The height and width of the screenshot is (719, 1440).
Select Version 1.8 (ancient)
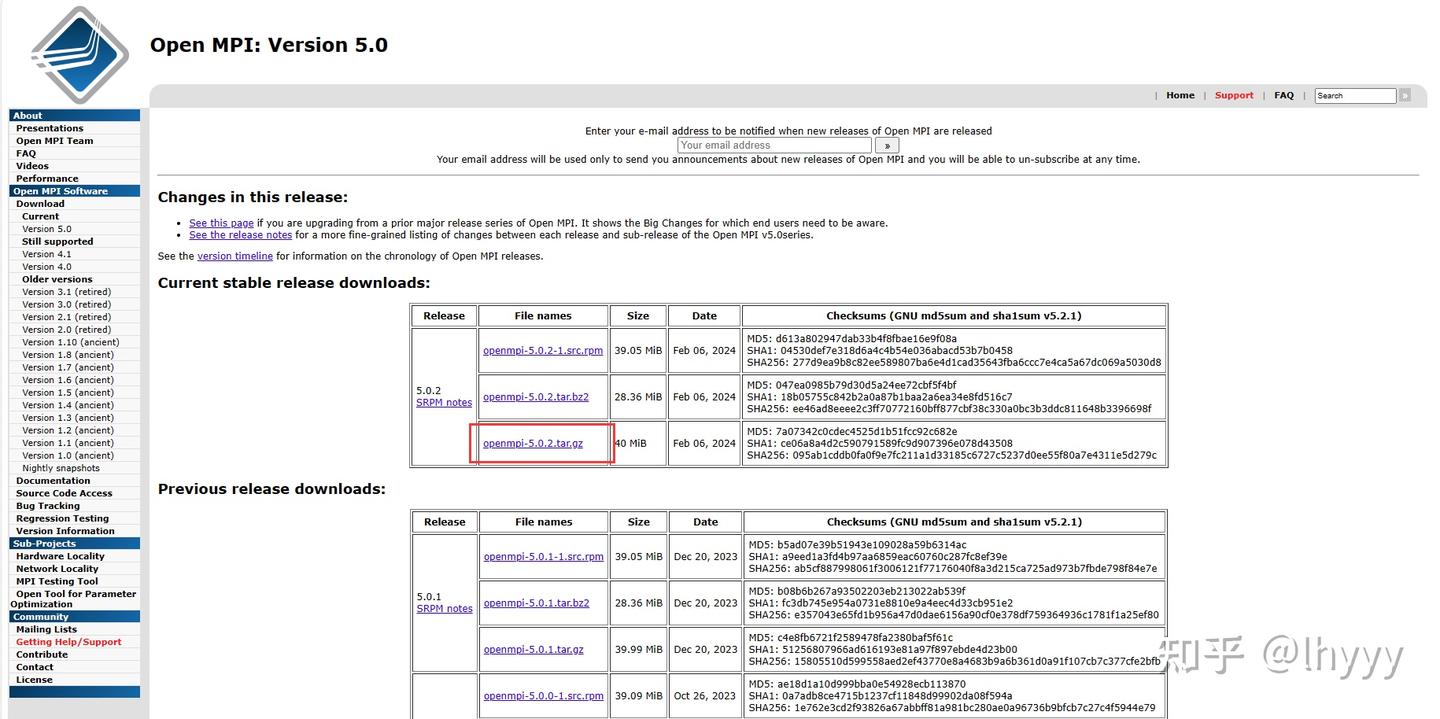point(68,355)
